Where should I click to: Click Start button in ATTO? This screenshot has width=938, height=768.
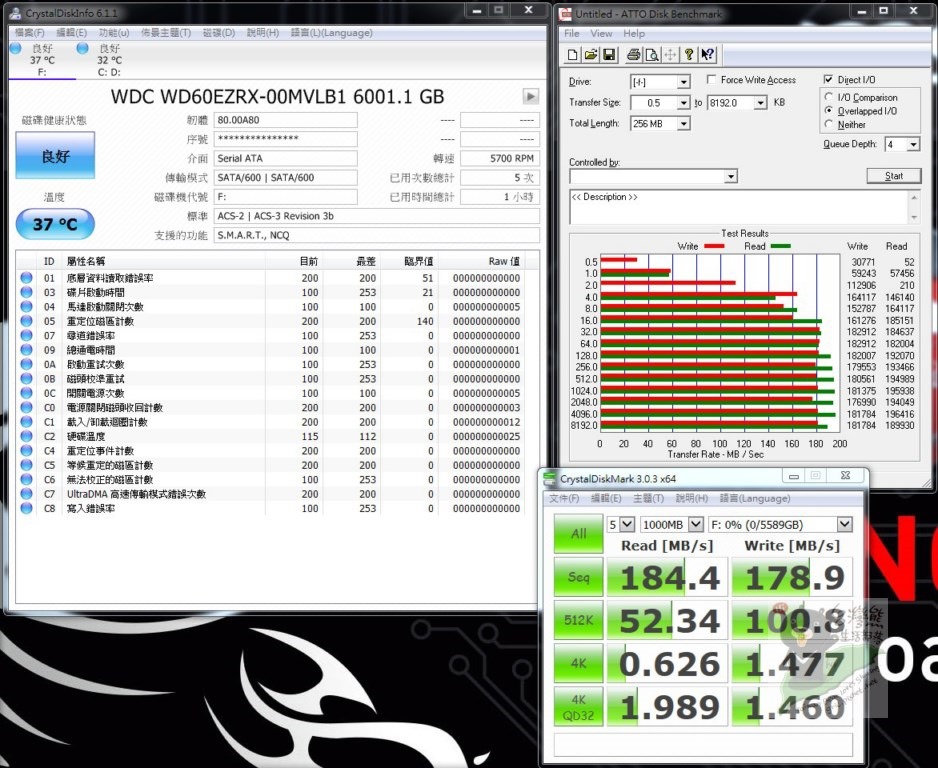coord(894,176)
